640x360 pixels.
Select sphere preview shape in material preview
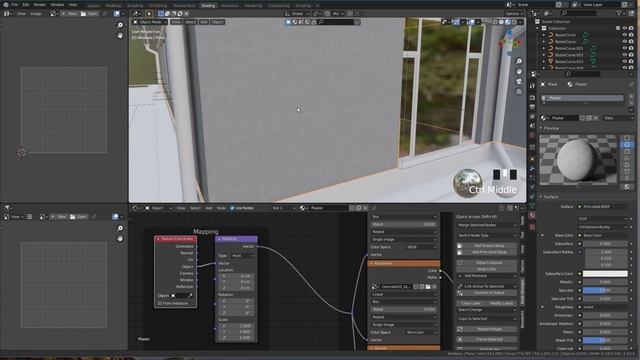627,144
